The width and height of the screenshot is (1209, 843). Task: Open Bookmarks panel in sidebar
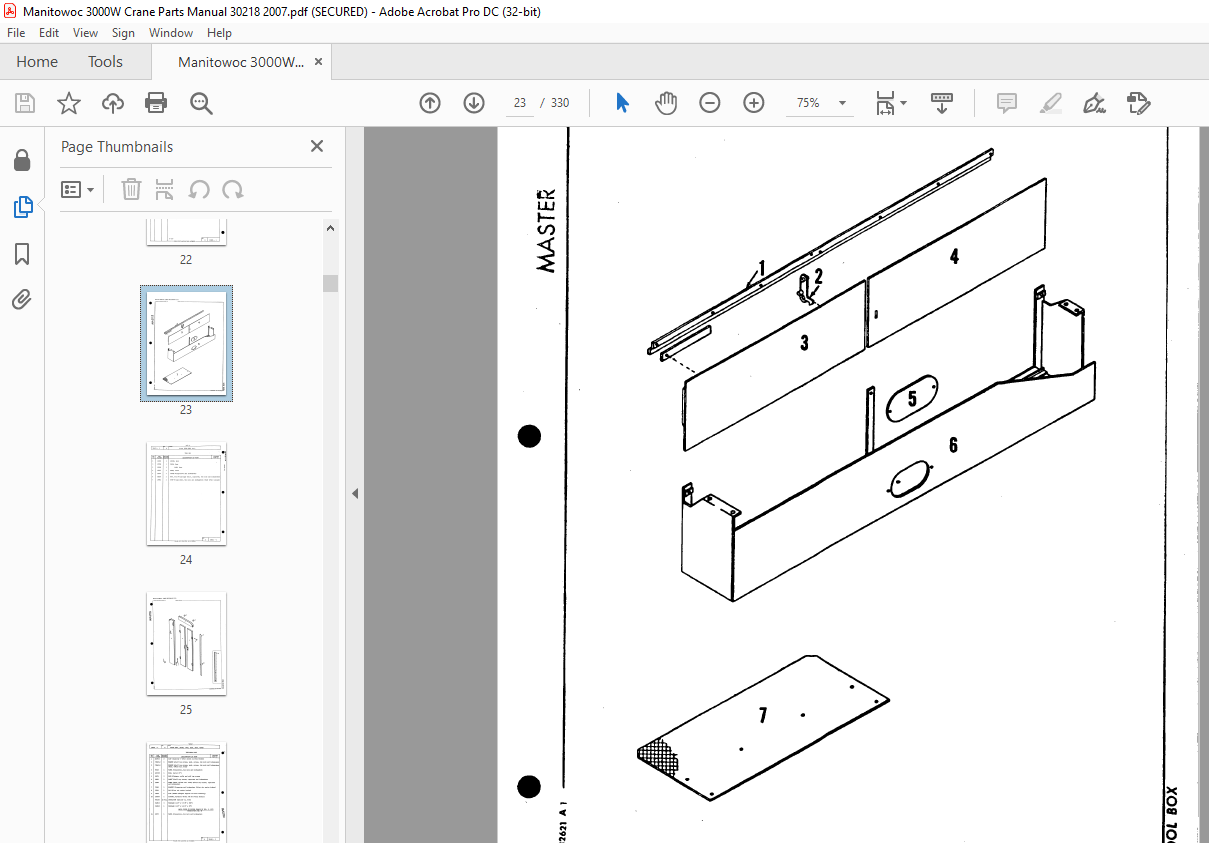[x=22, y=254]
